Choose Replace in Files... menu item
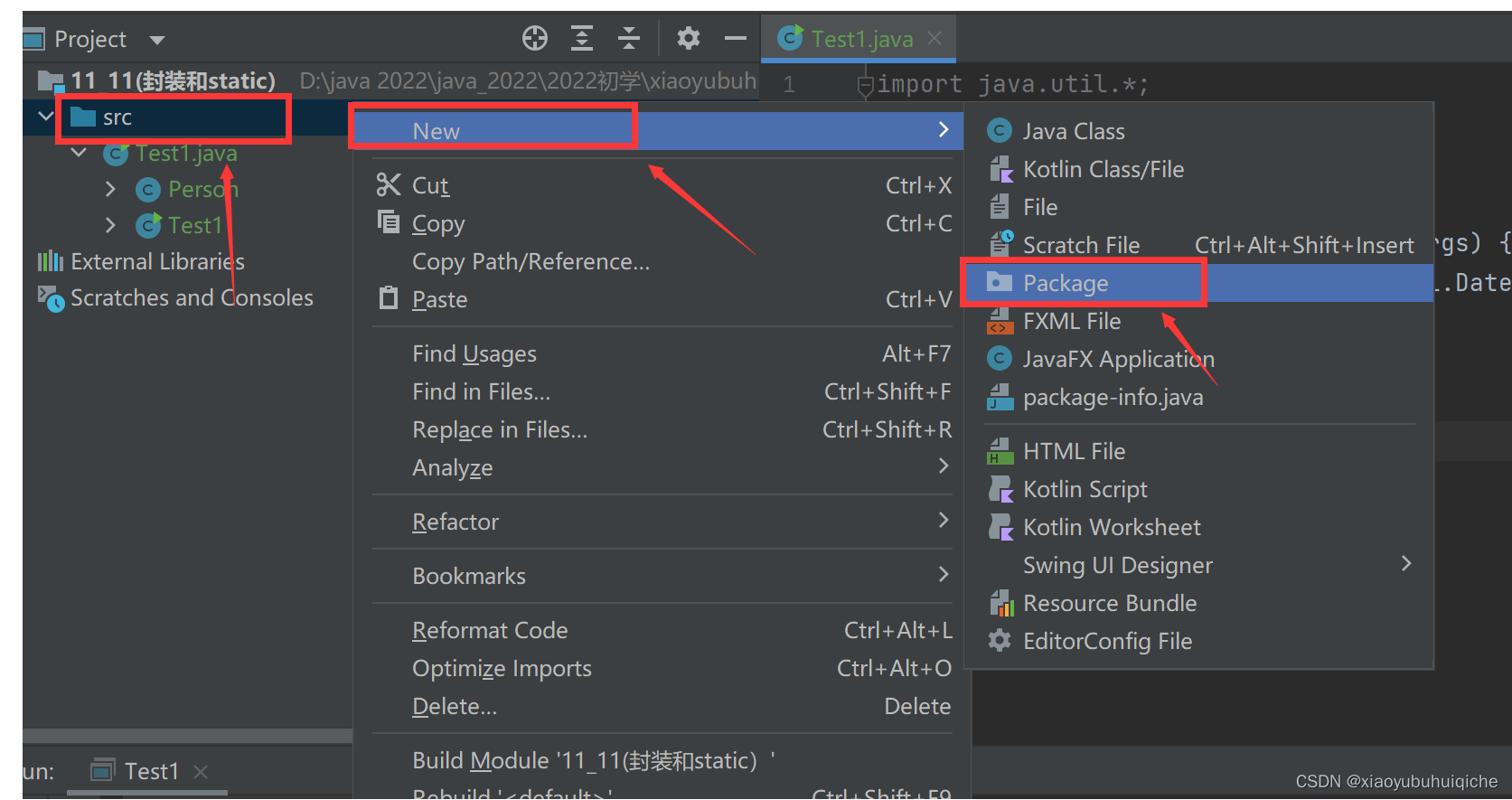 [662, 429]
